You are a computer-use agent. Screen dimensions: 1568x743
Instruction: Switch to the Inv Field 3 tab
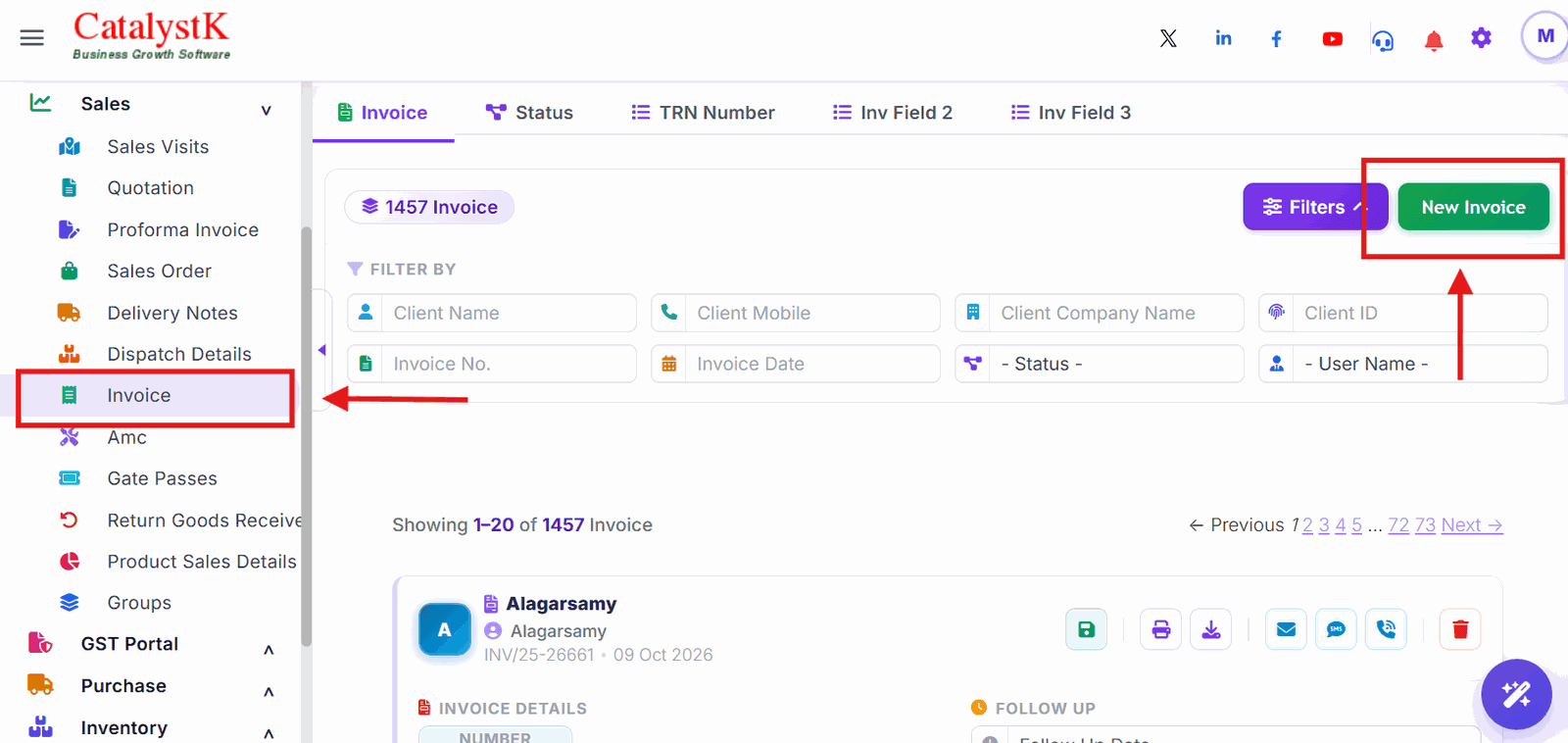tap(1070, 113)
